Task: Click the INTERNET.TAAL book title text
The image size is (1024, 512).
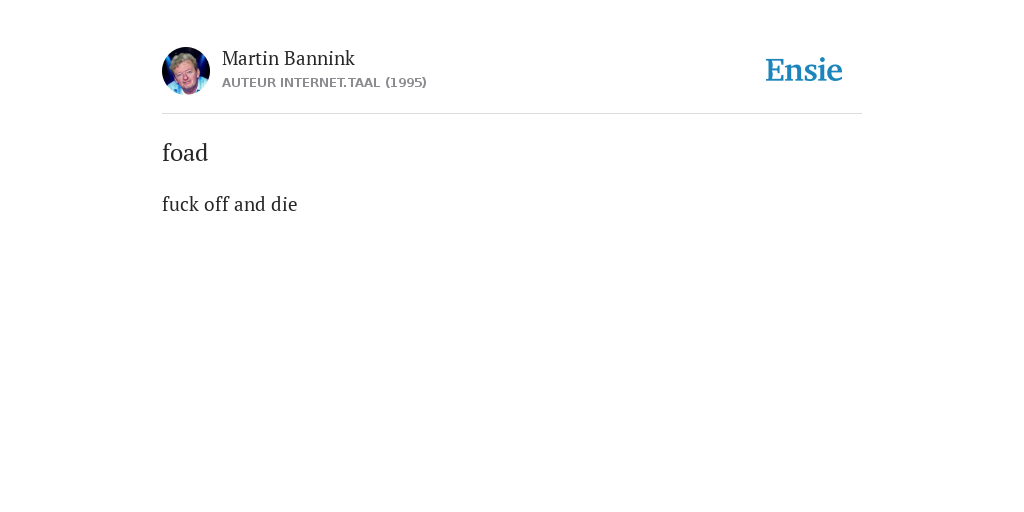Action: click(330, 82)
